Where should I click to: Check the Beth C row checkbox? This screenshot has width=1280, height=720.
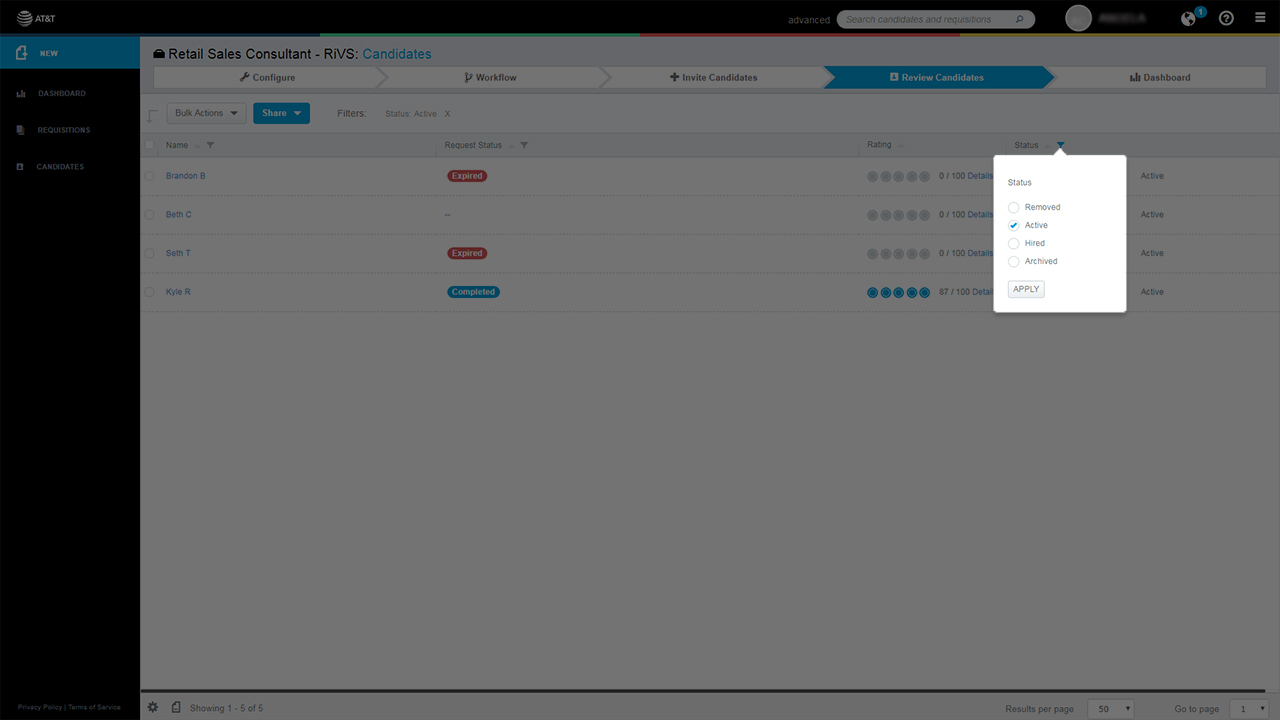pyautogui.click(x=150, y=214)
